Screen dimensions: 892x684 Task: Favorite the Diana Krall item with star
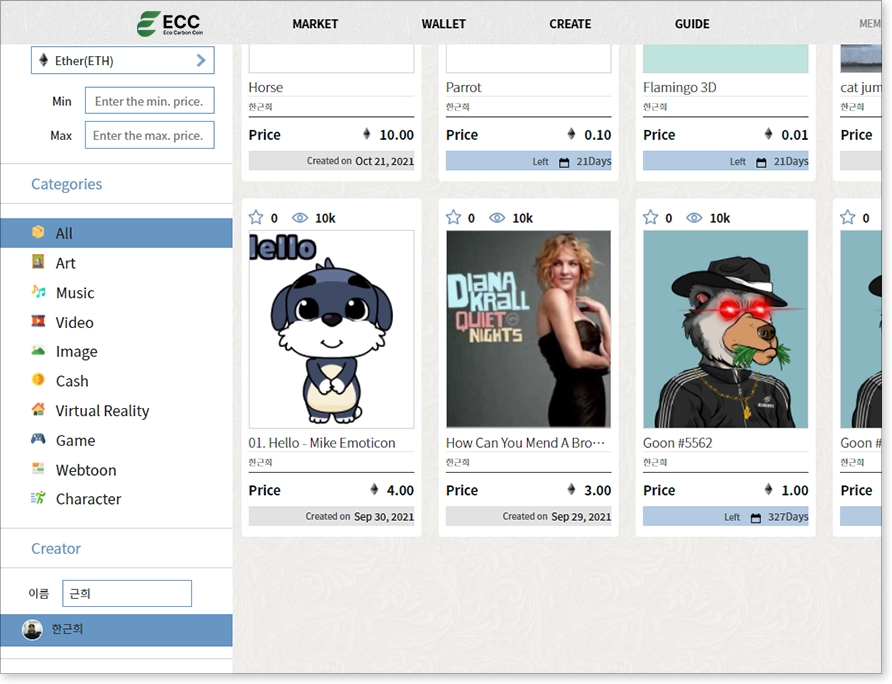[x=453, y=217]
